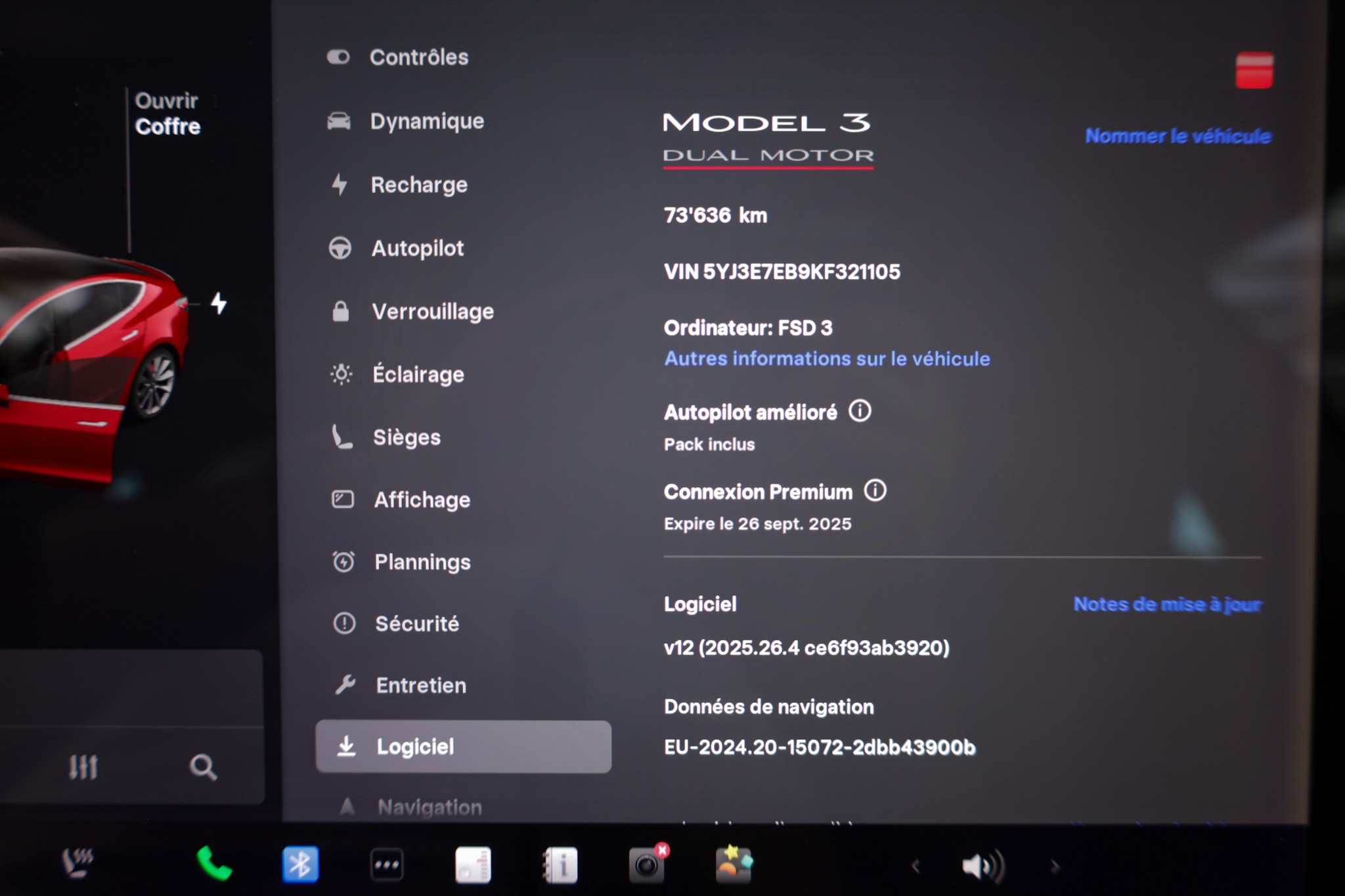Click the Contrôles toggle icon
Viewport: 1345px width, 896px height.
coord(339,57)
